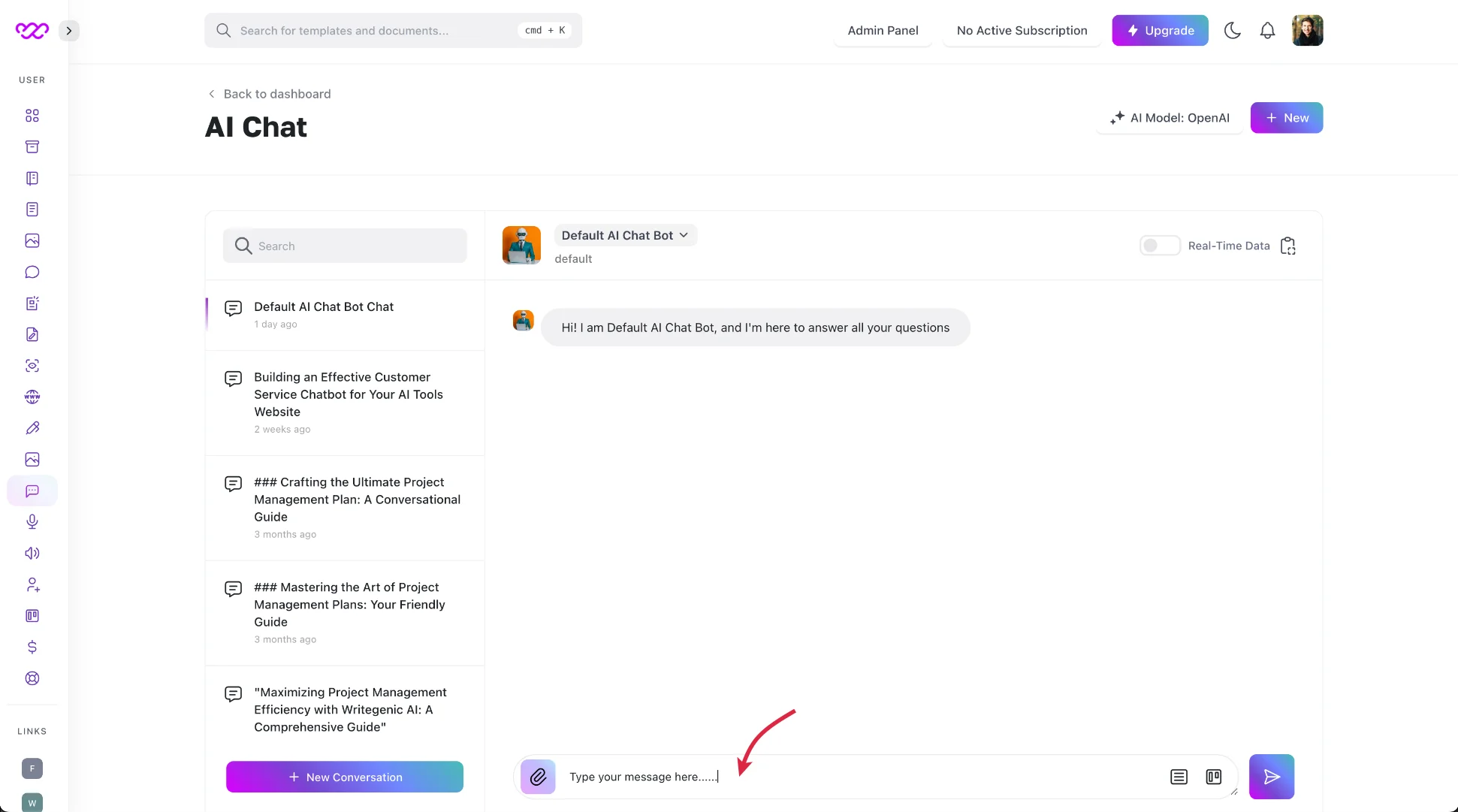Toggle the Real-Time Data switch
The height and width of the screenshot is (812, 1458).
[x=1159, y=246]
